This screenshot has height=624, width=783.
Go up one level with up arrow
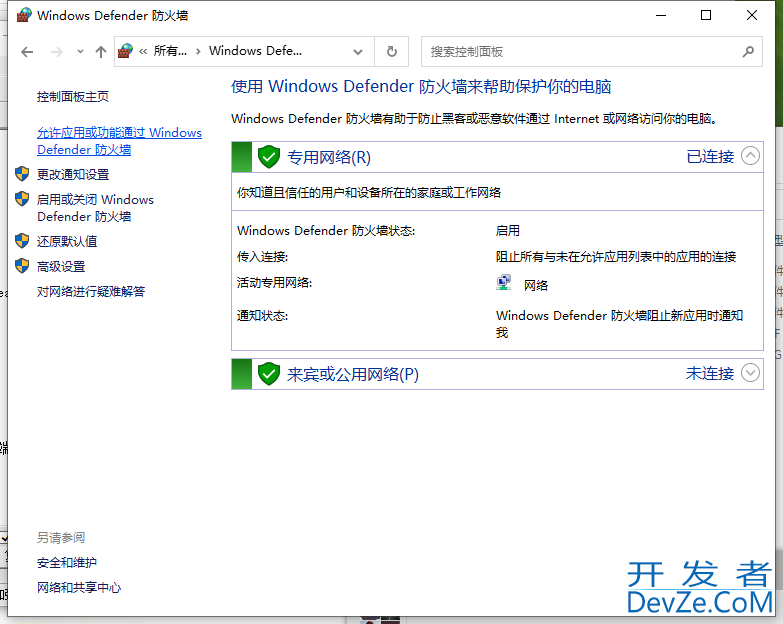pyautogui.click(x=101, y=51)
